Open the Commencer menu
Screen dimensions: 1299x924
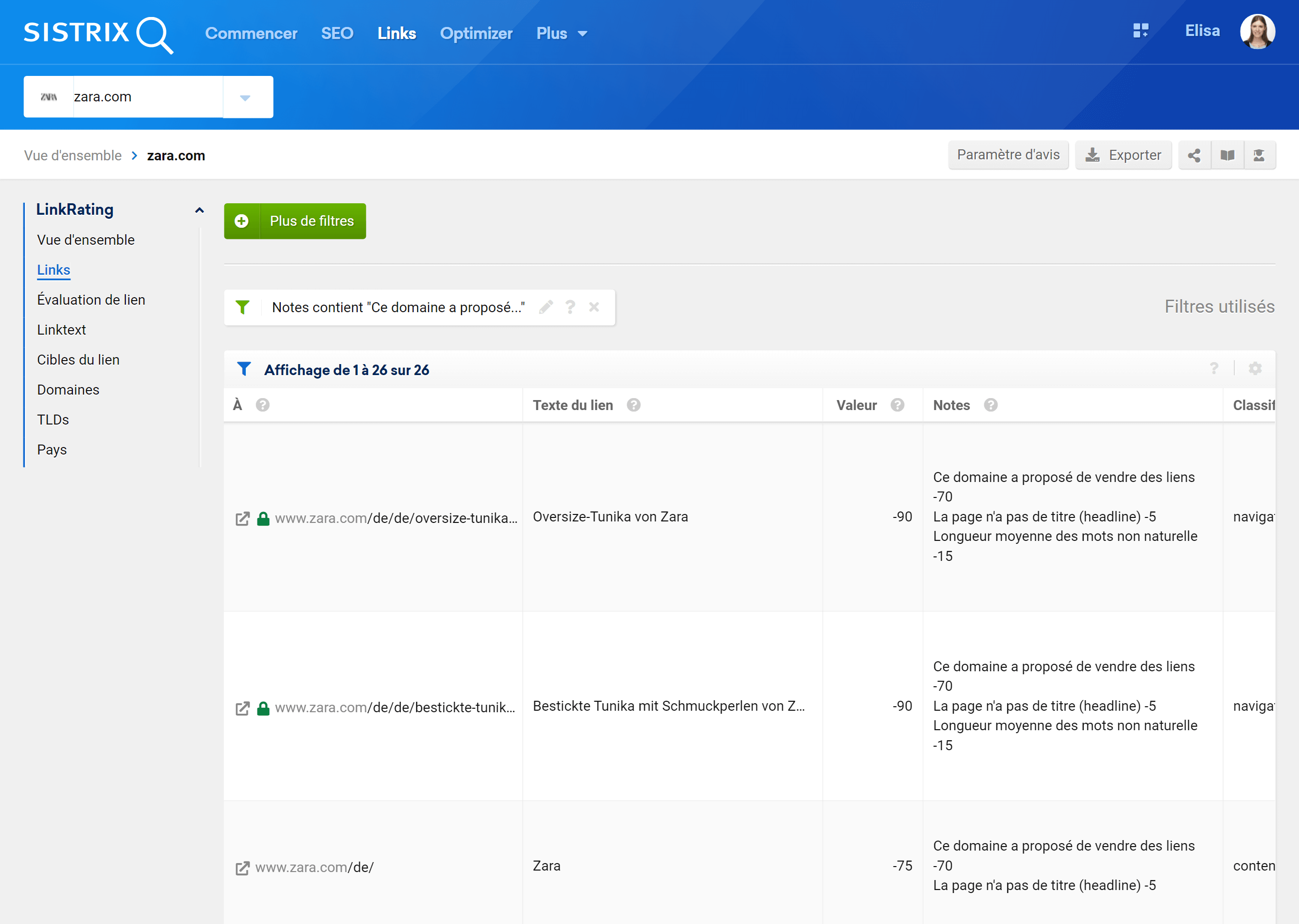[251, 33]
